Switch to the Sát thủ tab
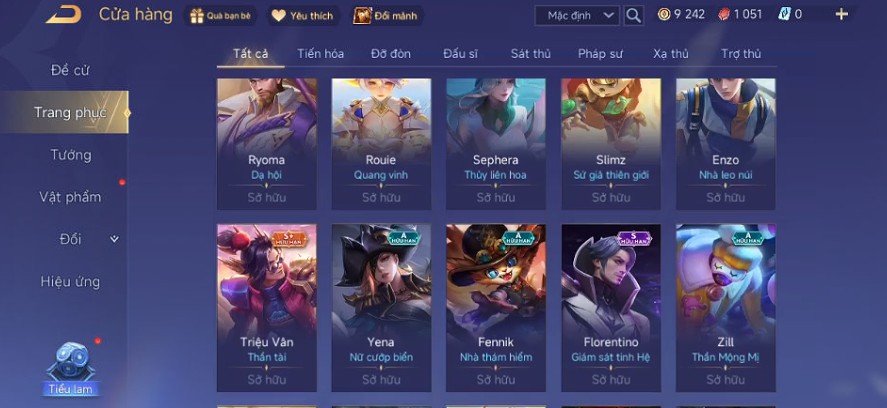 531,54
